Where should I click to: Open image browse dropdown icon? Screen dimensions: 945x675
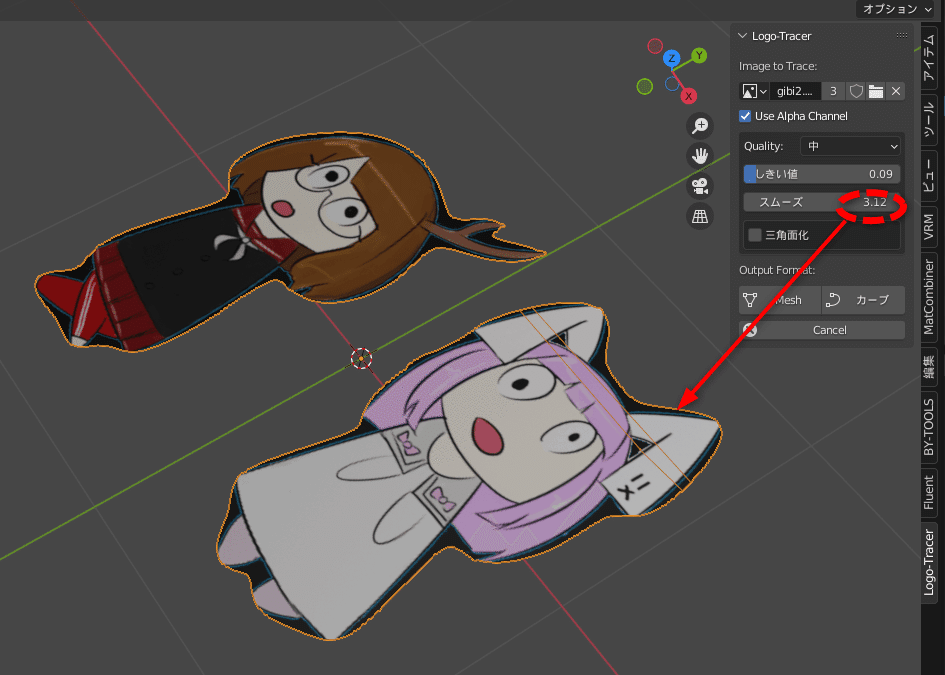(754, 91)
